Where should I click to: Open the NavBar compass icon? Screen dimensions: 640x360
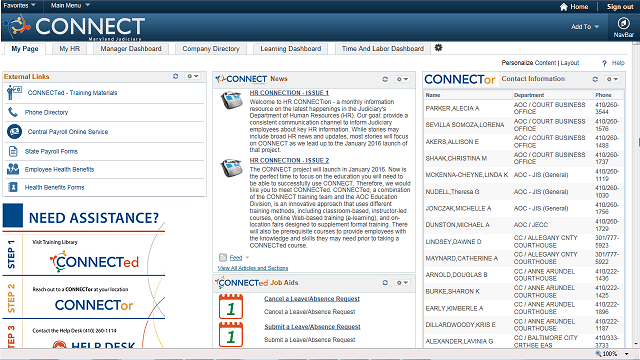click(623, 23)
